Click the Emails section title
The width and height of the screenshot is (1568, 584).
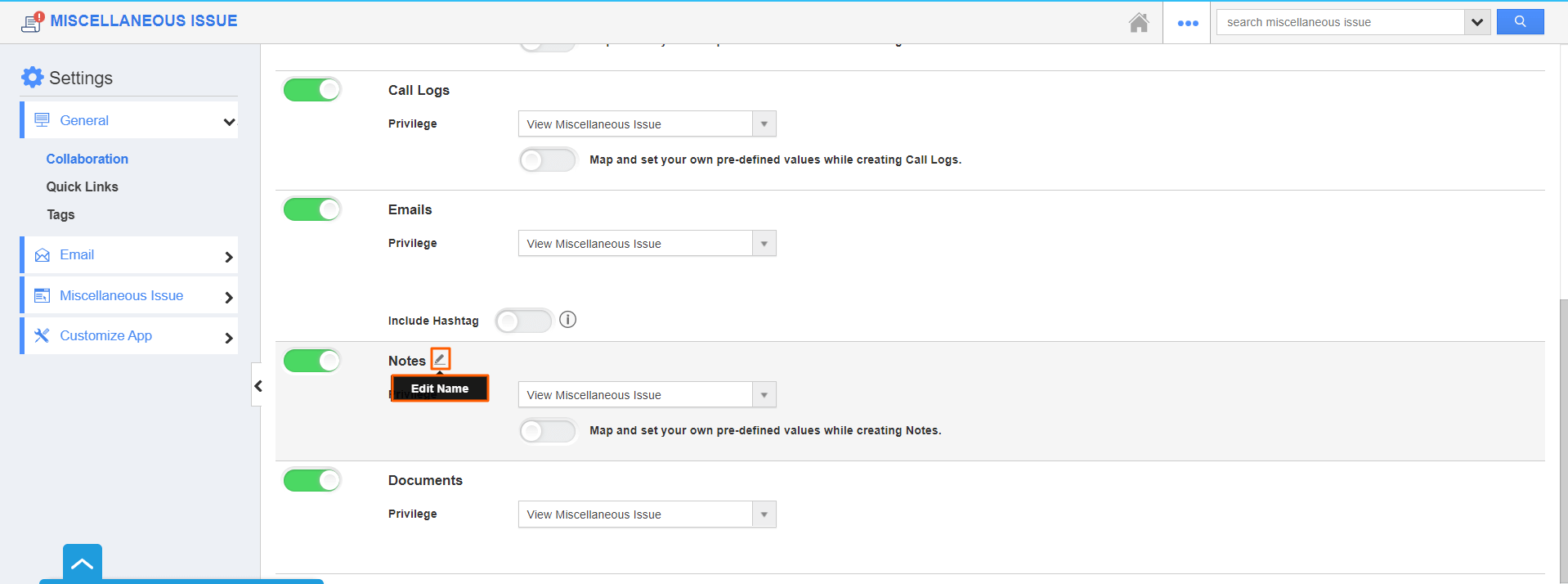[410, 209]
